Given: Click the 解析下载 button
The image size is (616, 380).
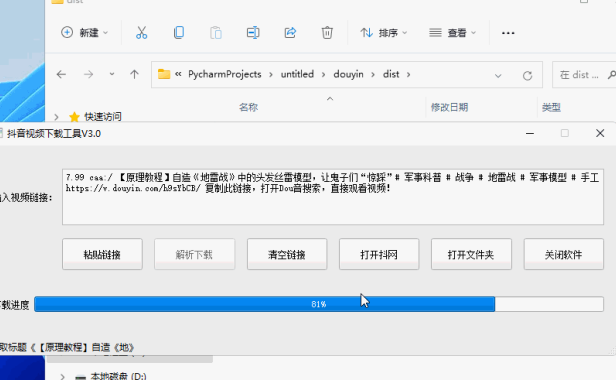Looking at the screenshot, I should [194, 254].
